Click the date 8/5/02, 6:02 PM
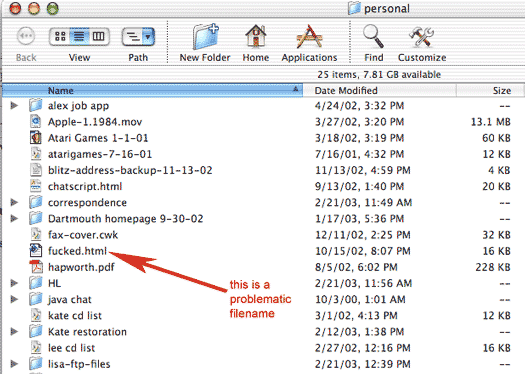This screenshot has height=374, width=525. pyautogui.click(x=356, y=267)
